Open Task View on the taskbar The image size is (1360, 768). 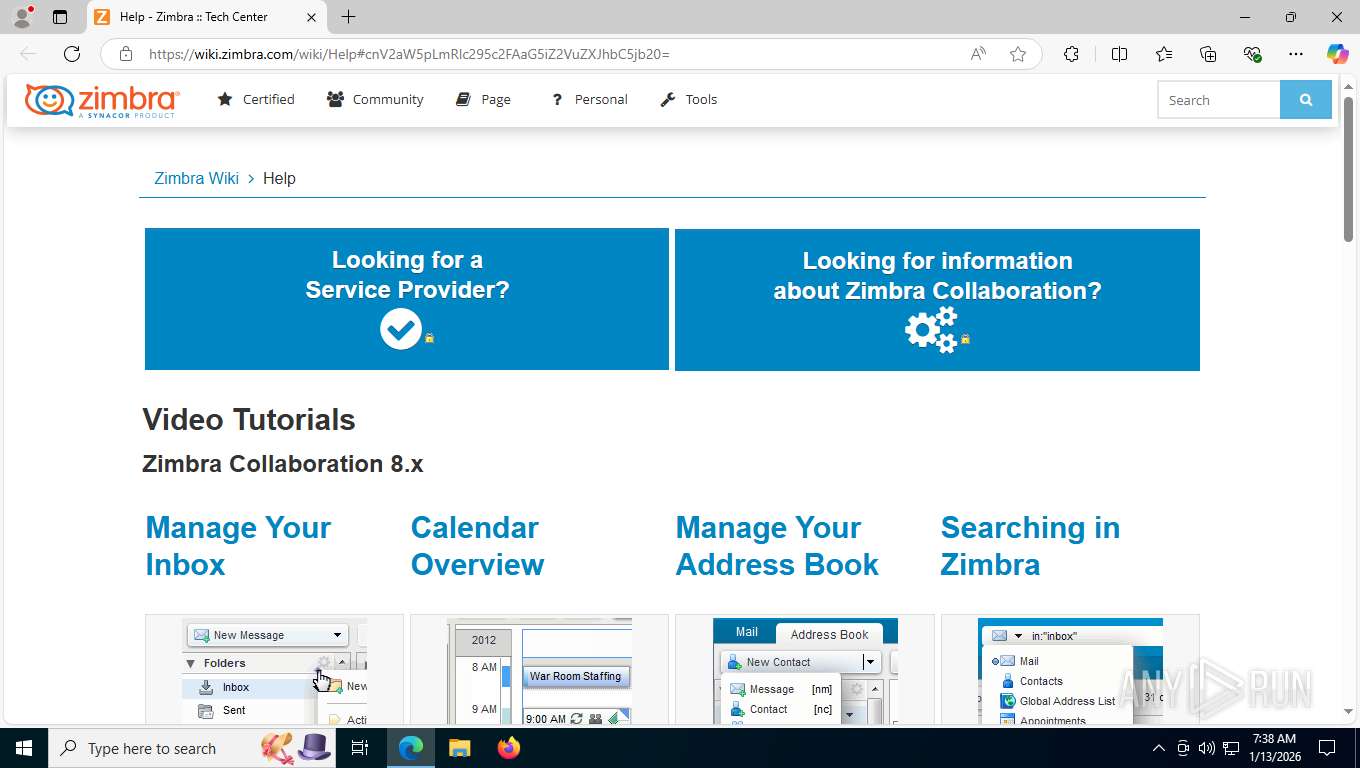[360, 748]
